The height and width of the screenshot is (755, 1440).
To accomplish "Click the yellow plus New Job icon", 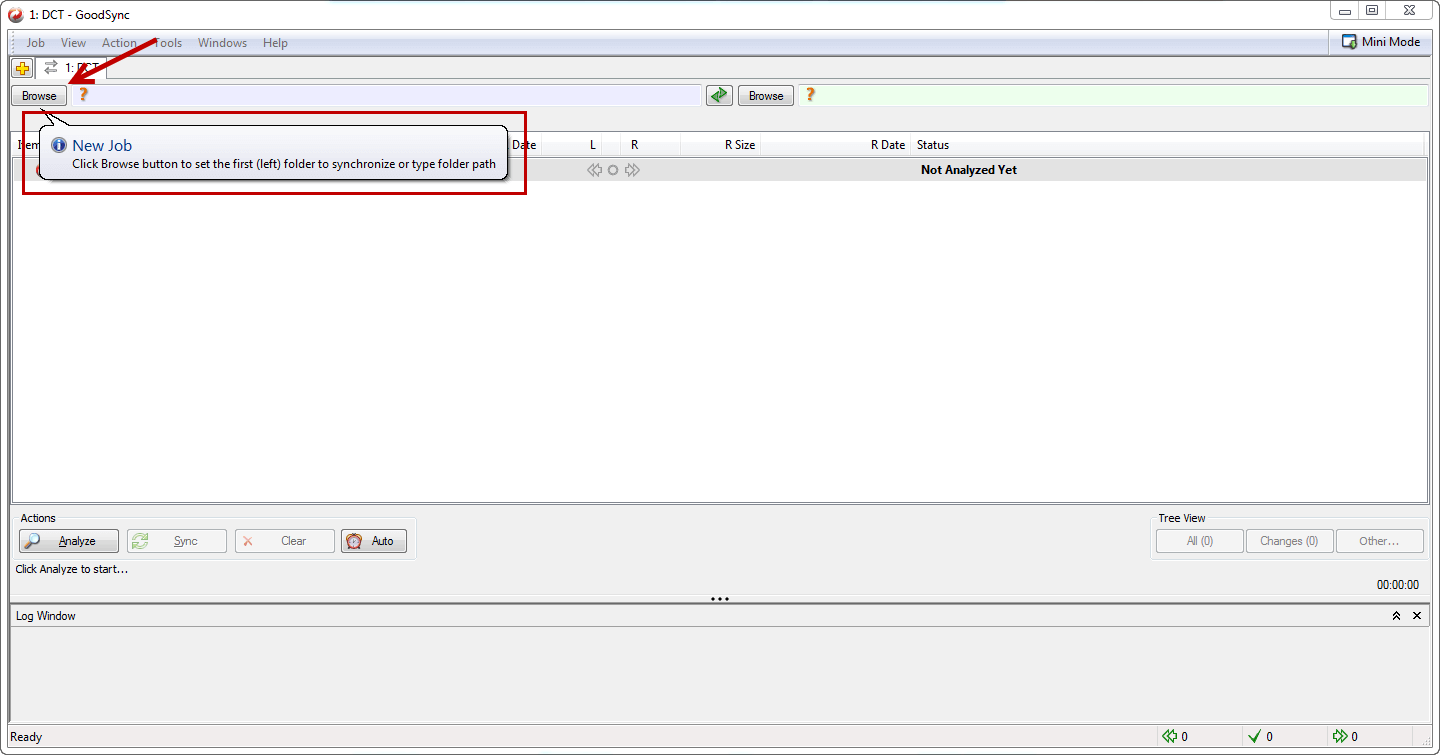I will click(x=22, y=68).
